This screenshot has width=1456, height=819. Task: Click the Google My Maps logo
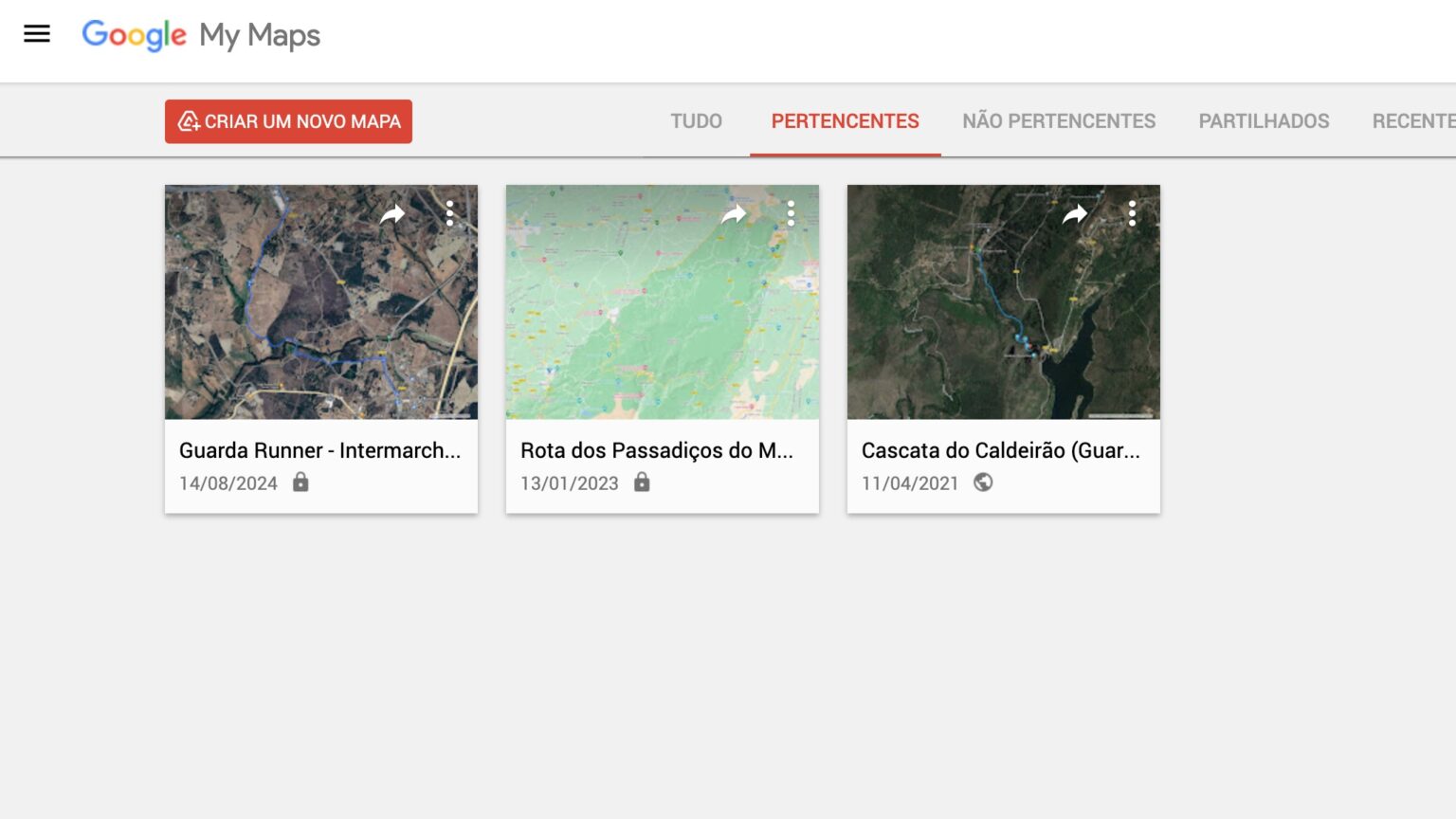click(201, 35)
